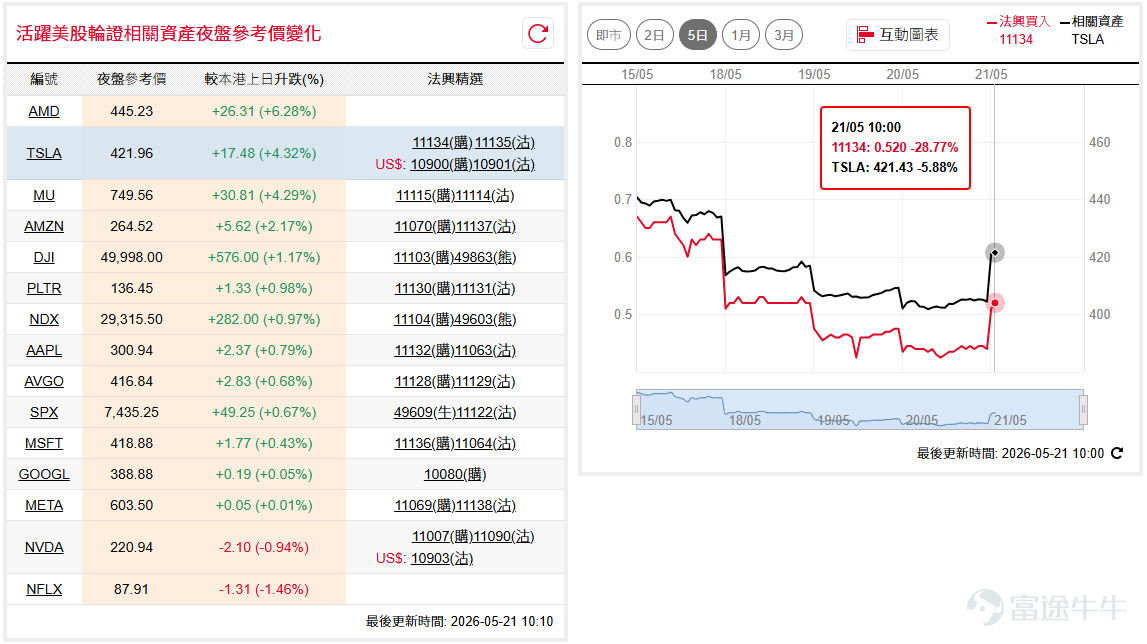Refresh the night session reference price table
This screenshot has height=644, width=1147.
pos(538,34)
